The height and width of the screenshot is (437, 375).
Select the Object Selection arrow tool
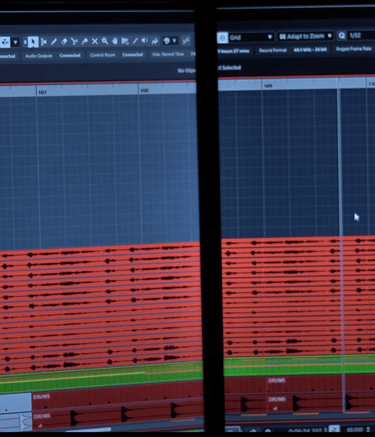click(x=33, y=42)
